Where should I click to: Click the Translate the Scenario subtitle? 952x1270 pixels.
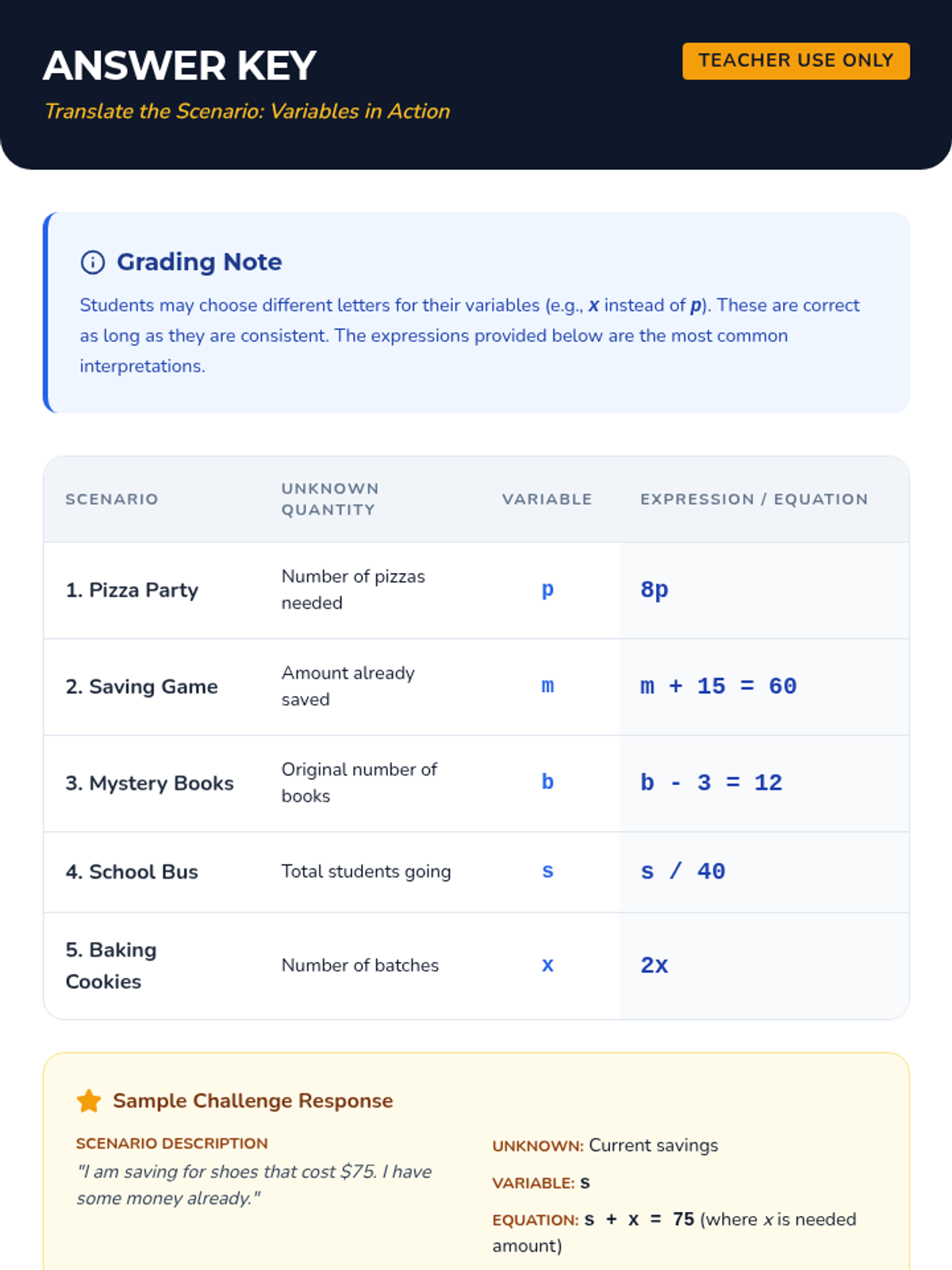(x=248, y=111)
